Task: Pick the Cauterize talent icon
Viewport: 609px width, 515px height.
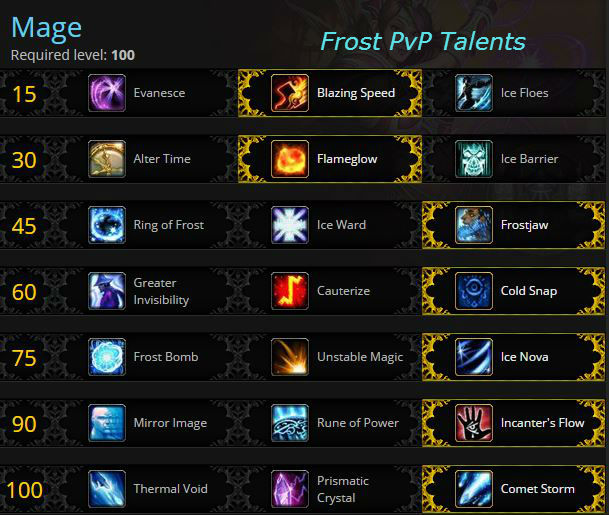Action: pyautogui.click(x=290, y=291)
